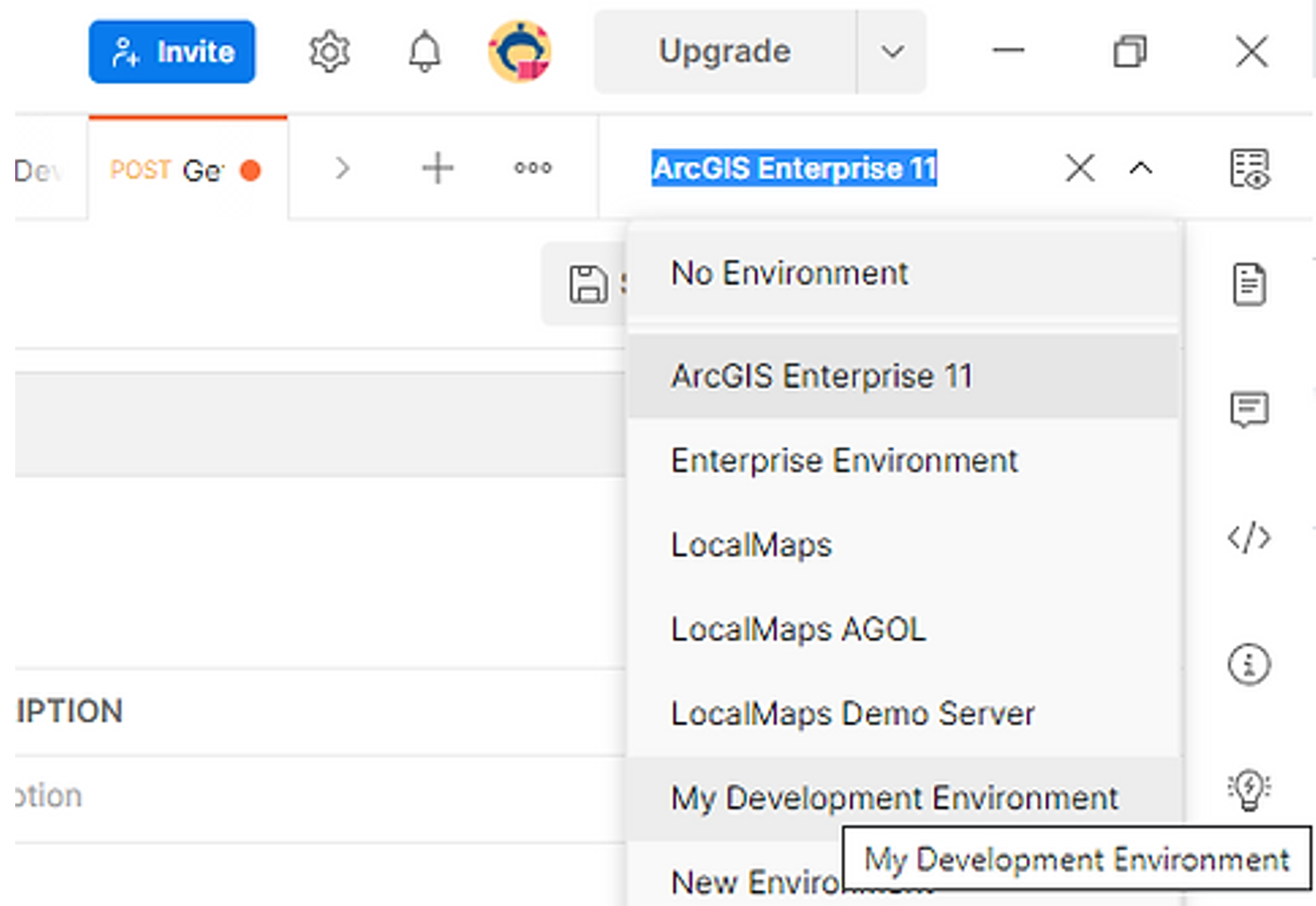Screen dimensions: 1316x906
Task: Open the code snippet sidebar icon
Action: (x=1249, y=538)
